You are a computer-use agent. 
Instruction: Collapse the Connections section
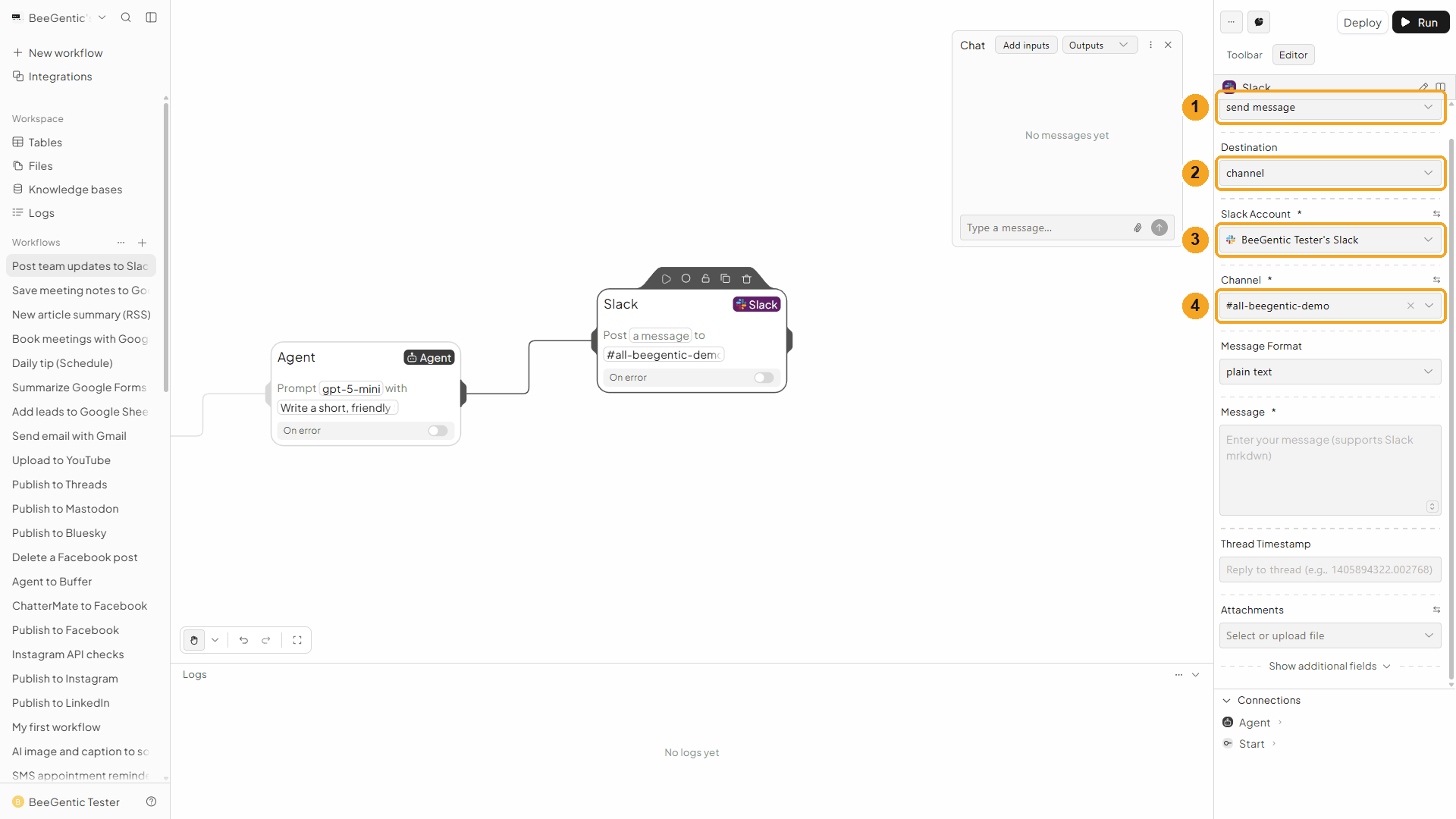coord(1227,701)
